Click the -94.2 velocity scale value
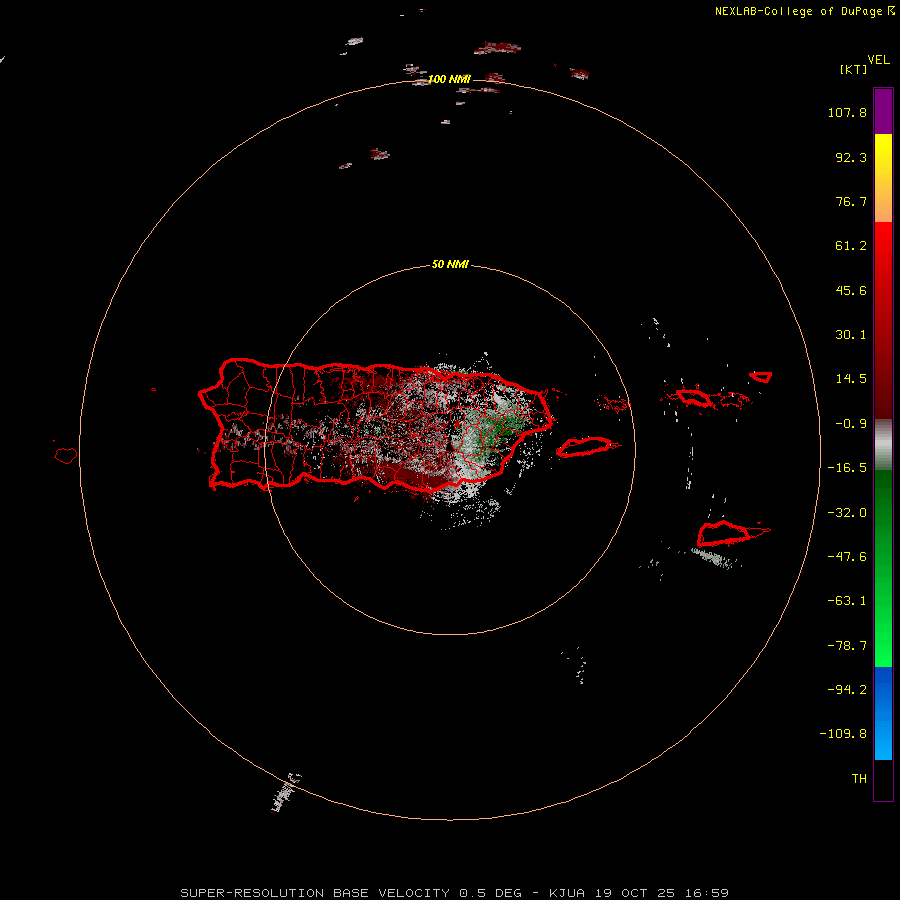 [847, 690]
